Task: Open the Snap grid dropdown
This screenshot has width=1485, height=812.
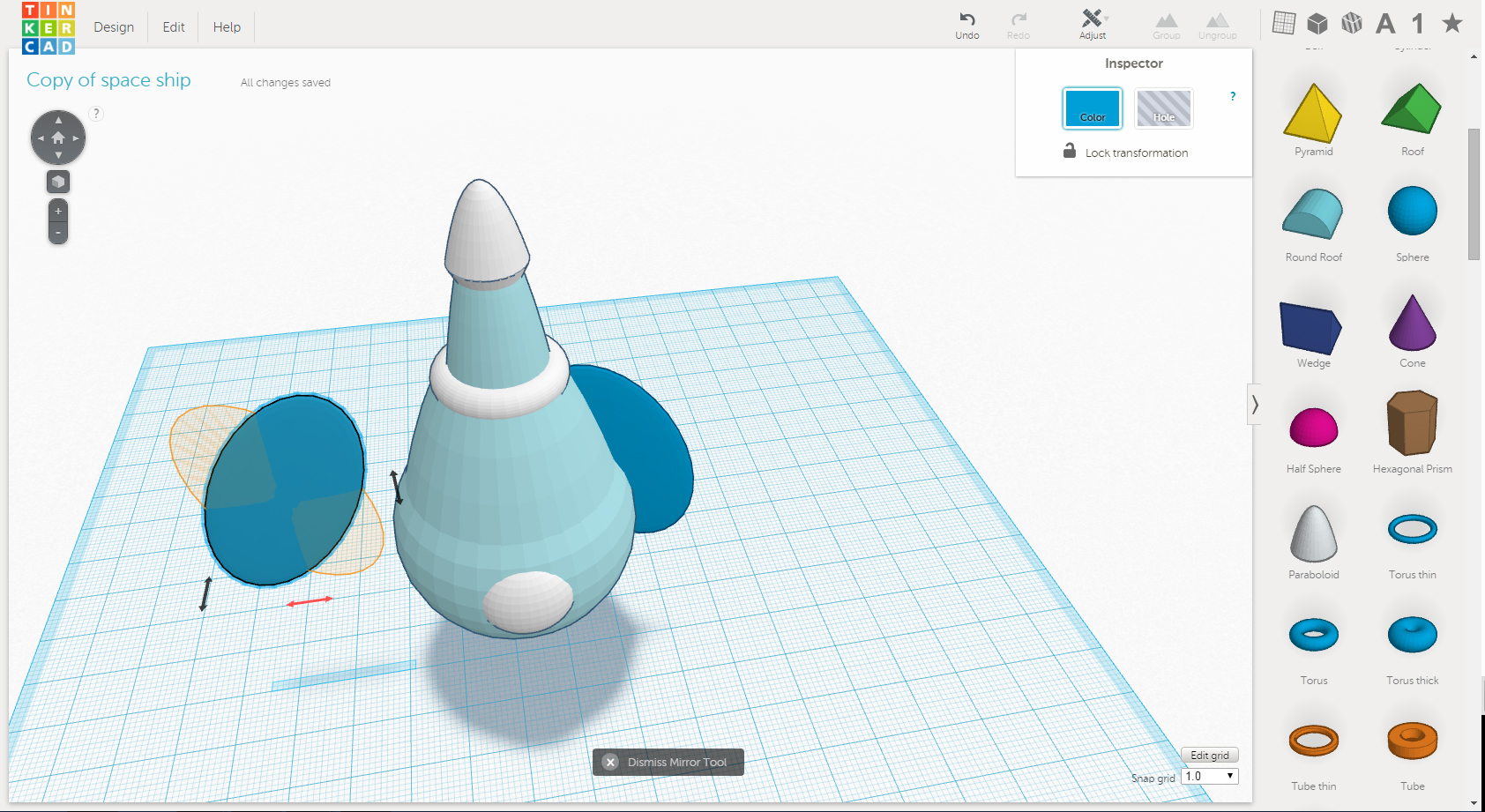Action: pos(1210,776)
